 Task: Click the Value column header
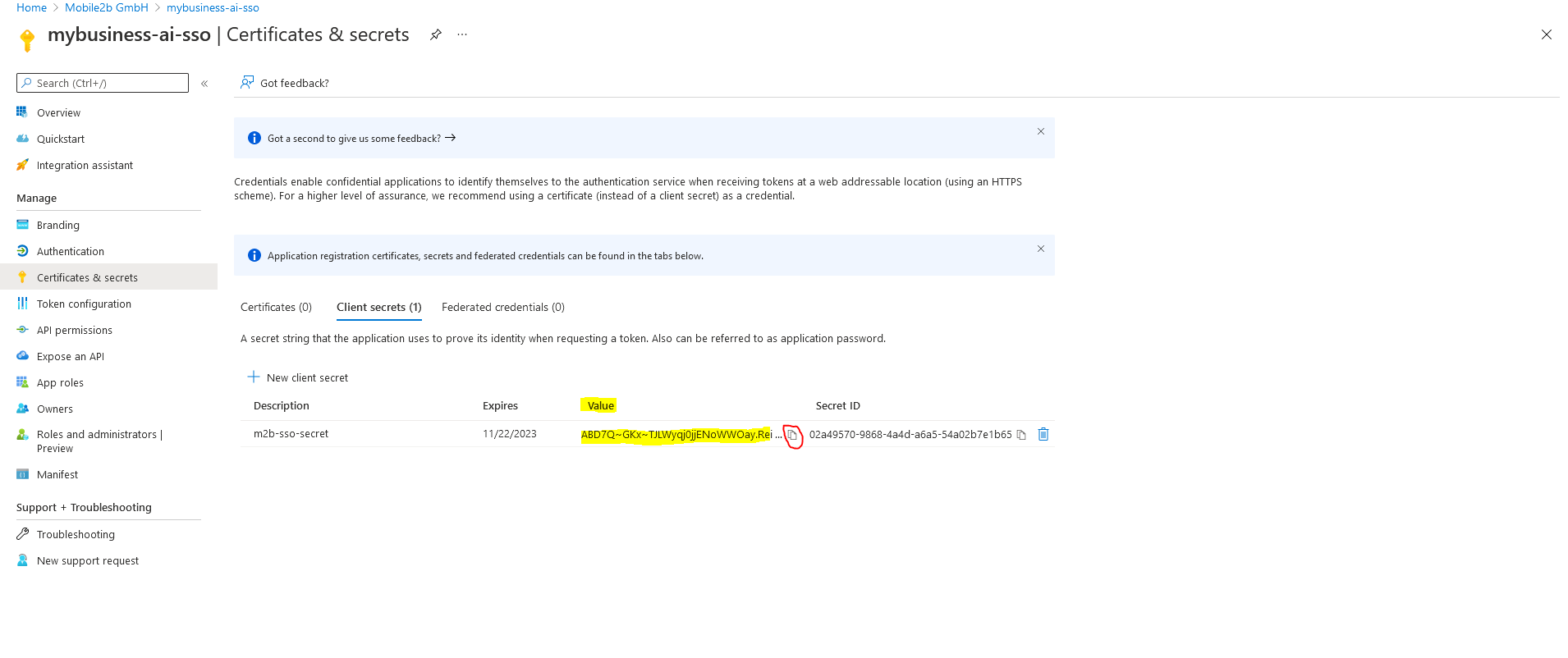point(601,405)
